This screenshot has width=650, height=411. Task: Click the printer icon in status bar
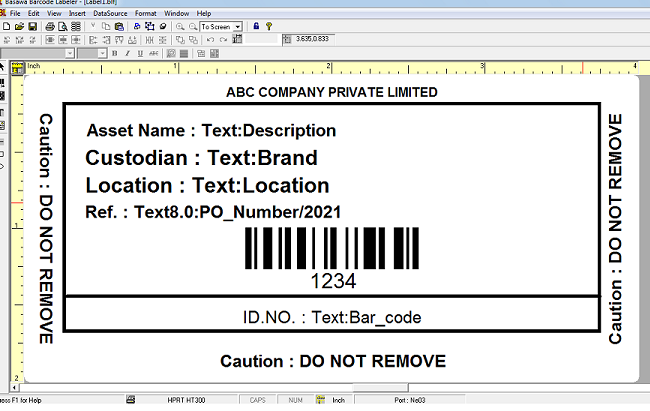[131, 400]
